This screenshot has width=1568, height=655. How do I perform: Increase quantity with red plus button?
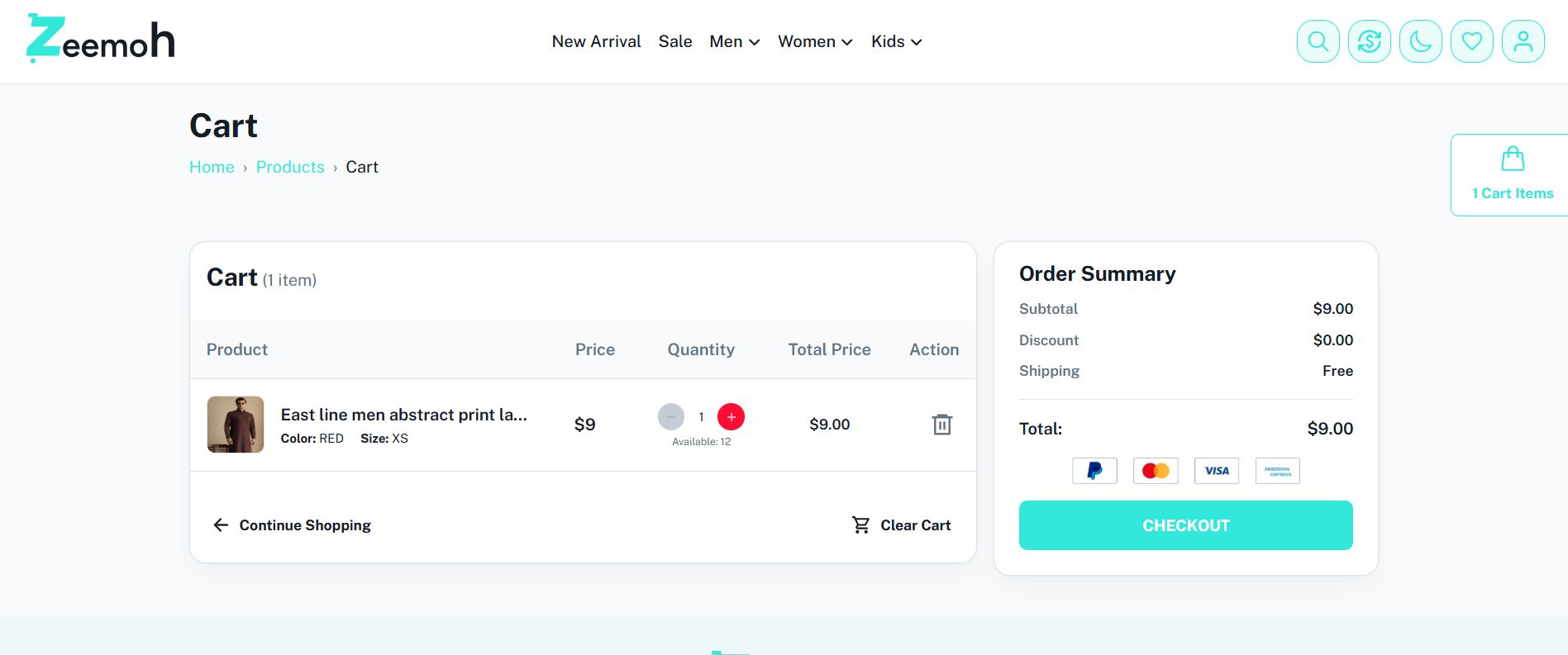tap(731, 417)
